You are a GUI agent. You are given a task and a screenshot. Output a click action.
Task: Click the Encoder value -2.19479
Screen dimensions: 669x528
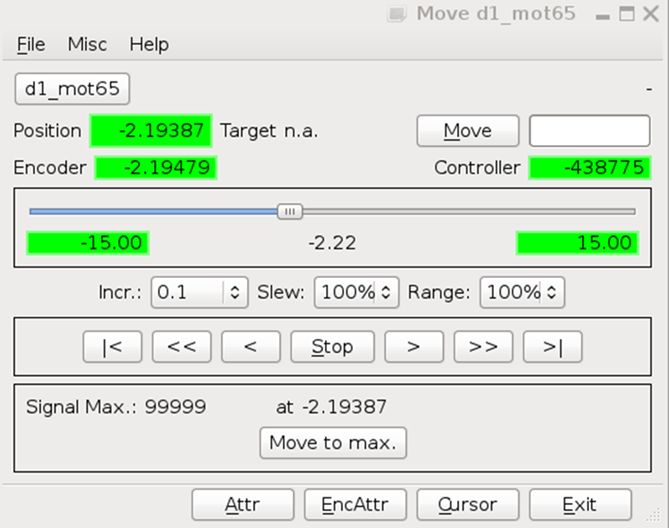tap(155, 168)
